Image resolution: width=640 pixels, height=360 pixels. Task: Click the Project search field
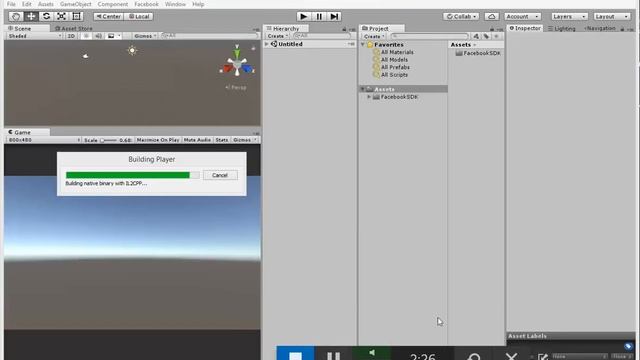pos(429,36)
